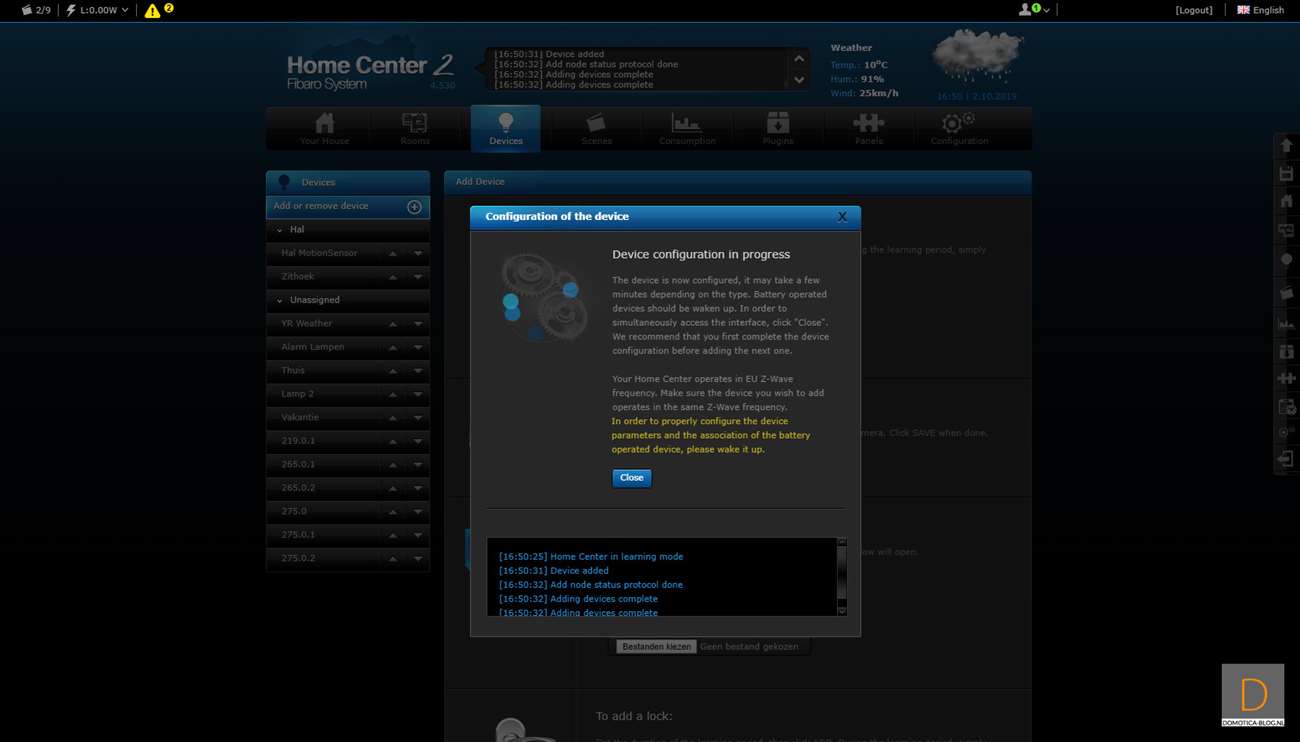Screen dimensions: 1300x742
Task: Move Zithoek up in list
Action: pos(393,277)
